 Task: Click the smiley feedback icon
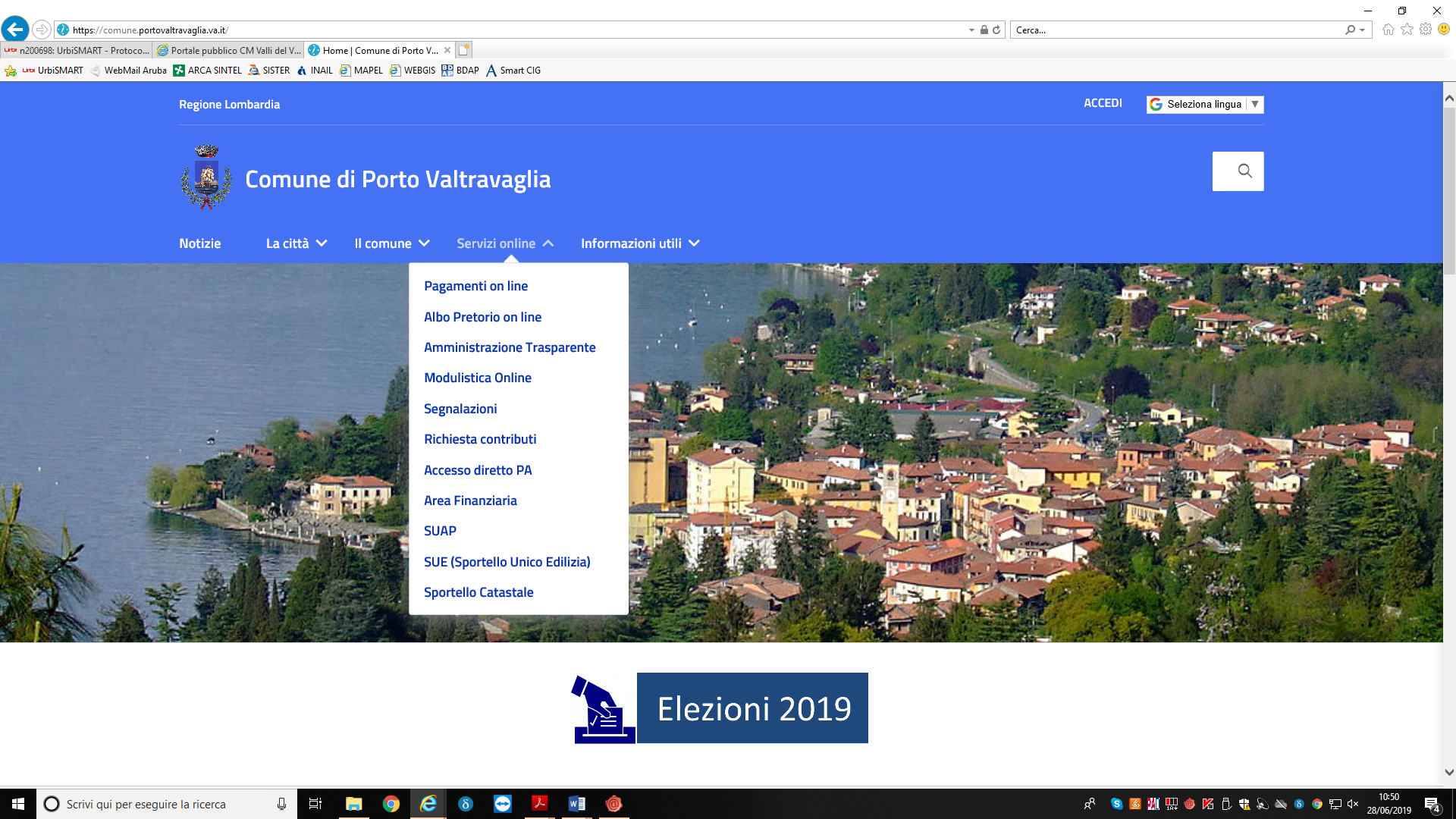tap(1444, 30)
